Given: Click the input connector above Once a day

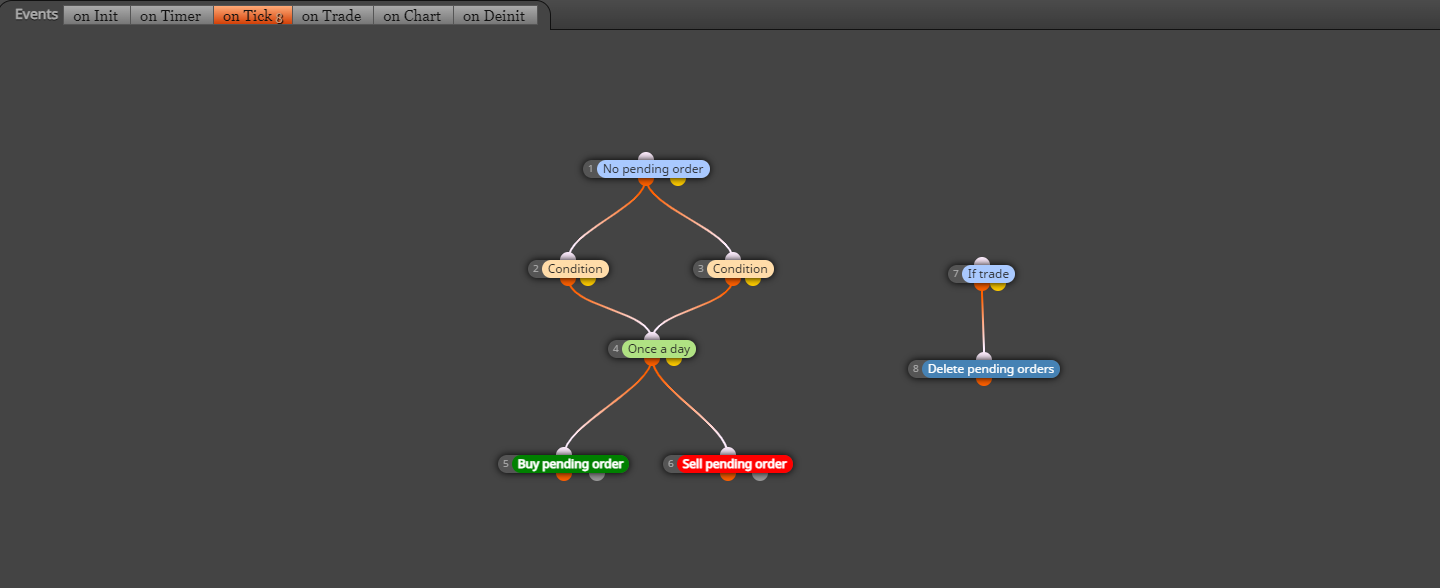Looking at the screenshot, I should [x=652, y=337].
